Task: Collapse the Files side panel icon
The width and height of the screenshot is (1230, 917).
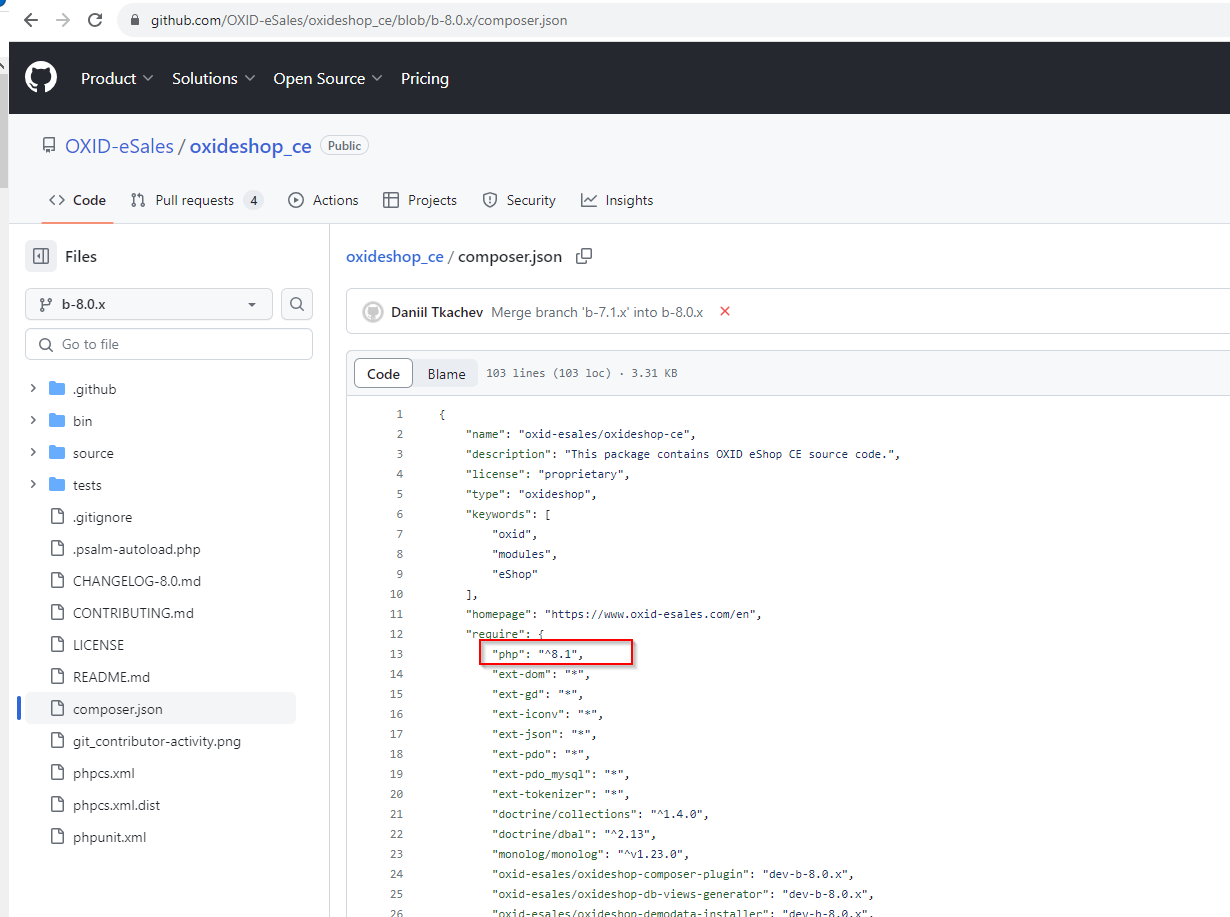Action: point(41,257)
